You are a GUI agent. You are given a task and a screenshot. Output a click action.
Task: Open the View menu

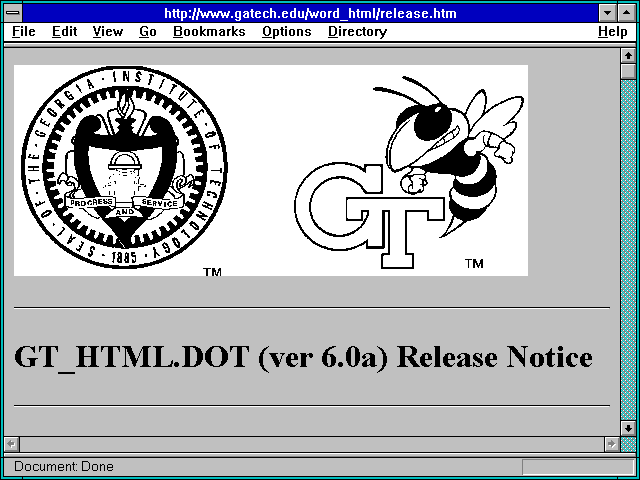108,32
